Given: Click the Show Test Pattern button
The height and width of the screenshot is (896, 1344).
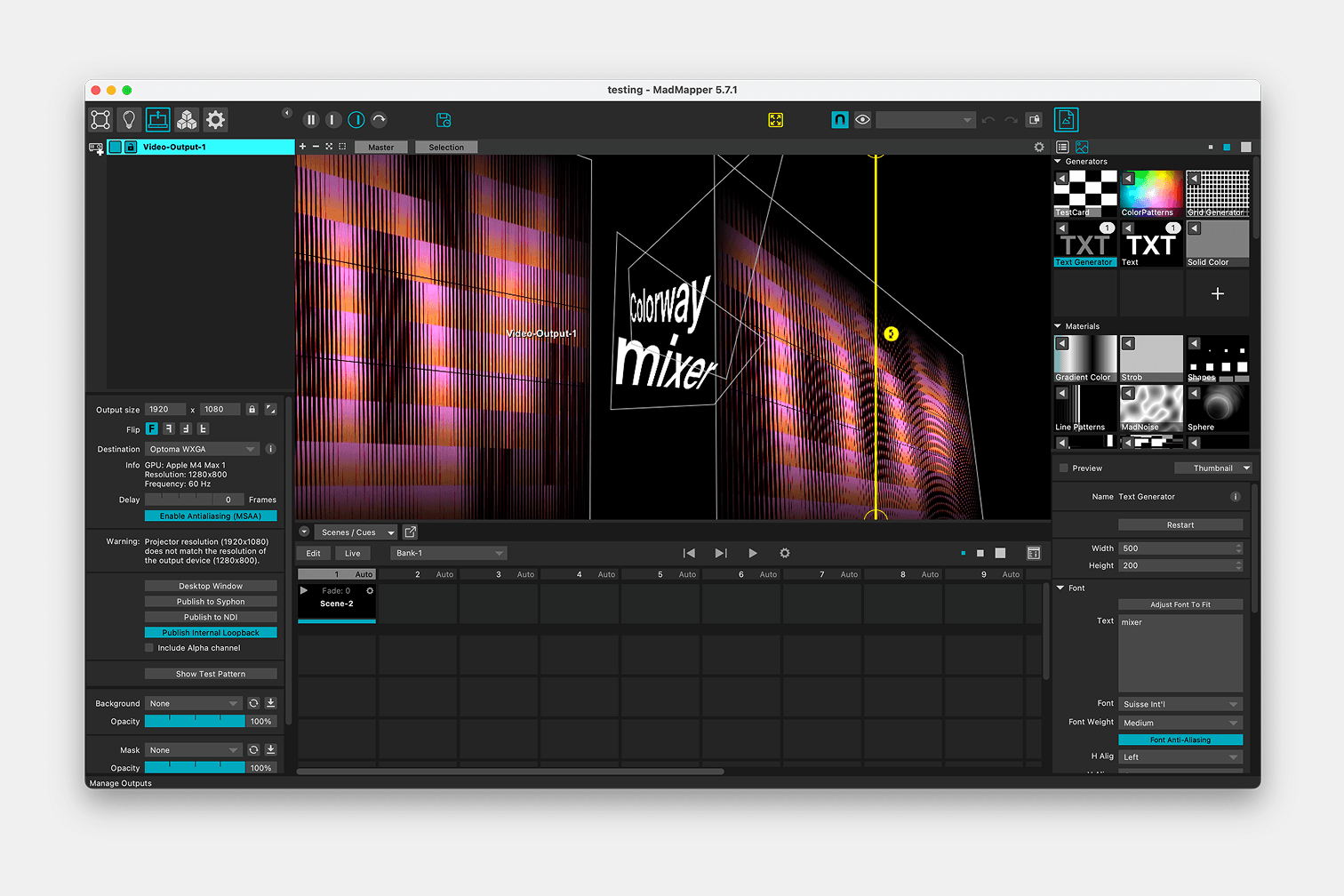Looking at the screenshot, I should pos(211,675).
